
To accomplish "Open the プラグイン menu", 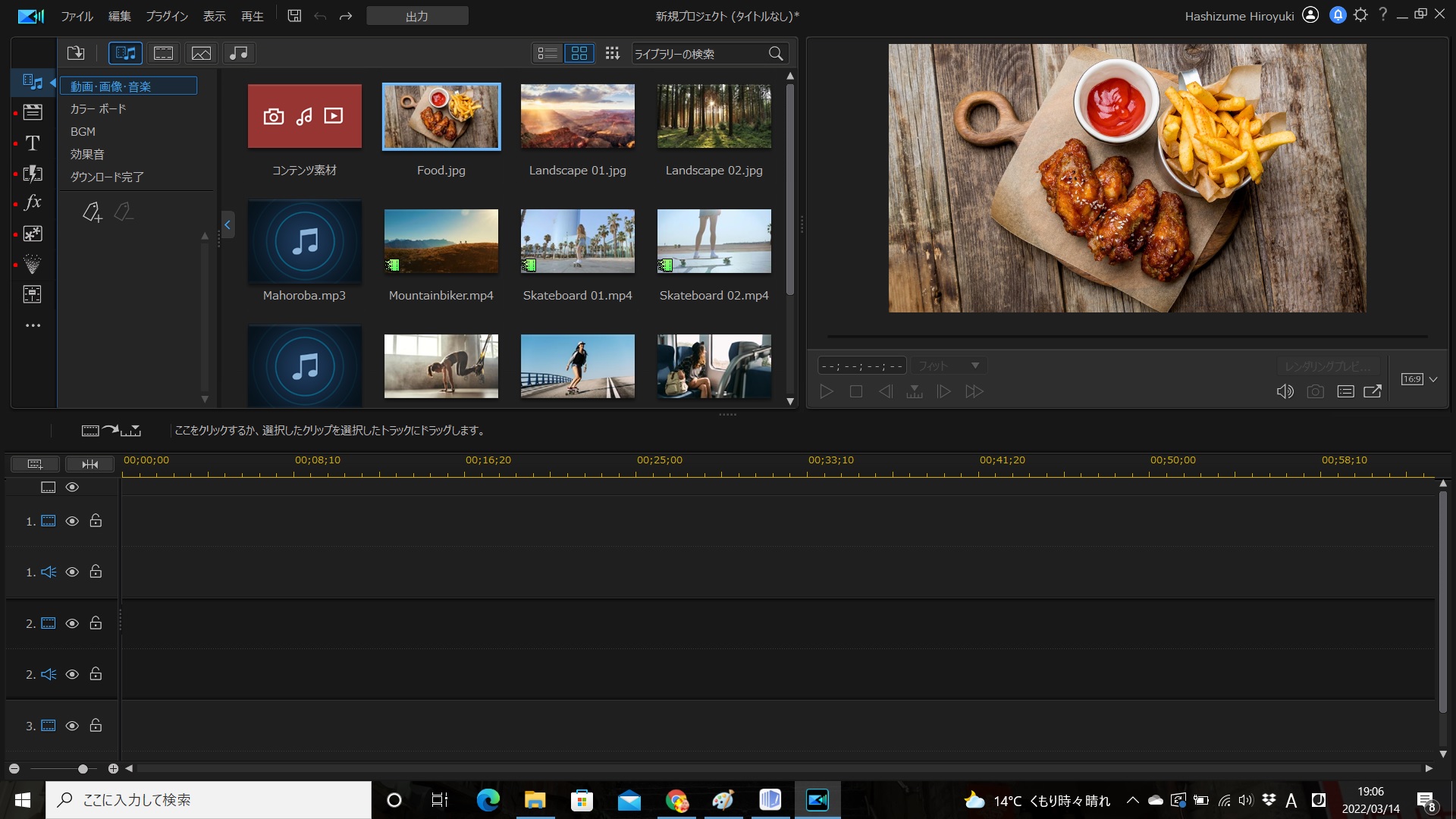I will [167, 16].
